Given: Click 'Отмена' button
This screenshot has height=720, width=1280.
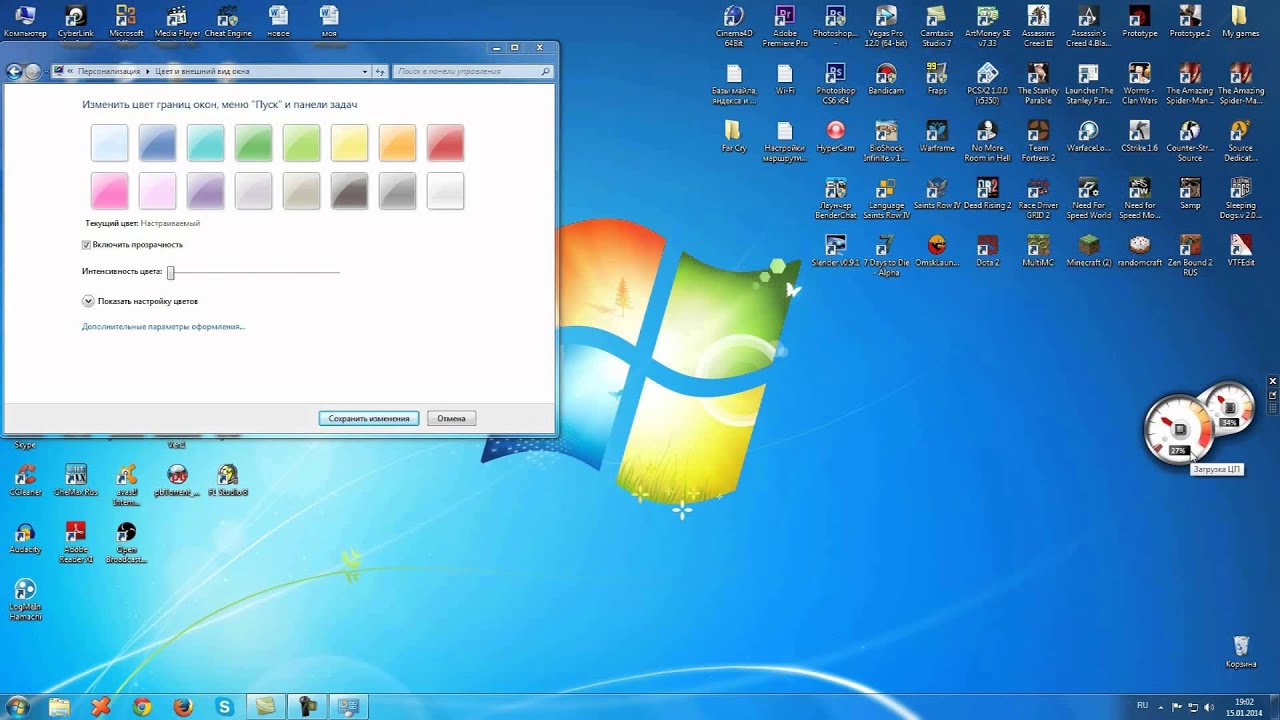Looking at the screenshot, I should 451,418.
